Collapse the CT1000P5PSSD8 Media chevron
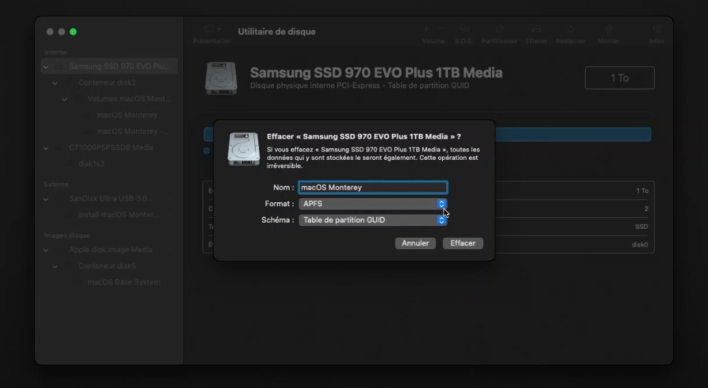The height and width of the screenshot is (388, 708). click(46, 148)
